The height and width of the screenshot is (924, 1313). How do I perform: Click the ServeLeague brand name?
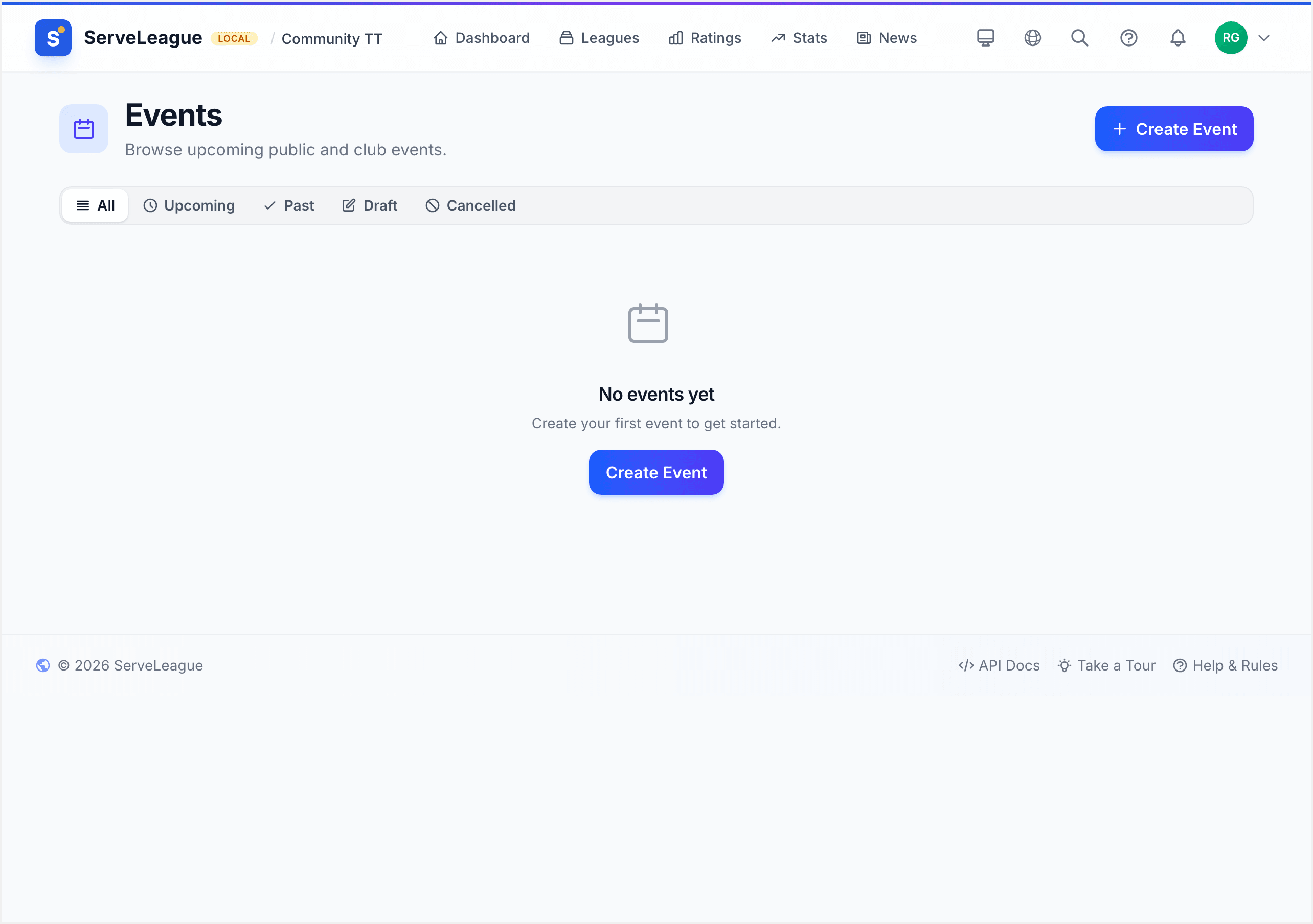pyautogui.click(x=142, y=38)
